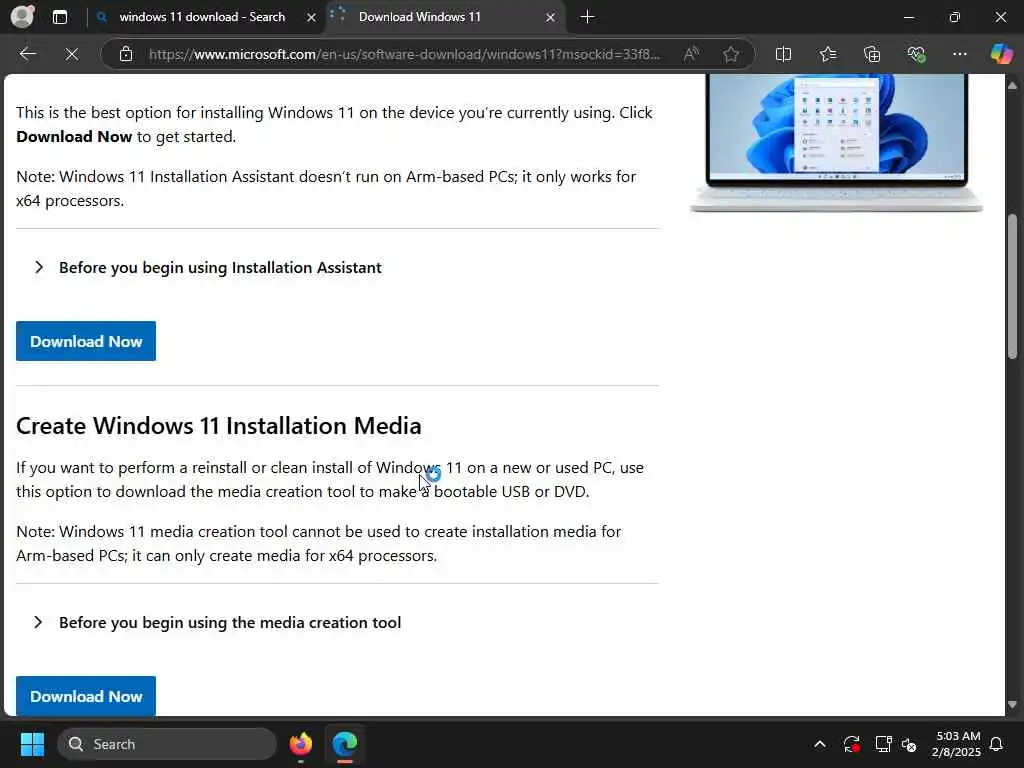Click the scrollbar up arrow
Screen dimensions: 1024x768
pos(1012,85)
